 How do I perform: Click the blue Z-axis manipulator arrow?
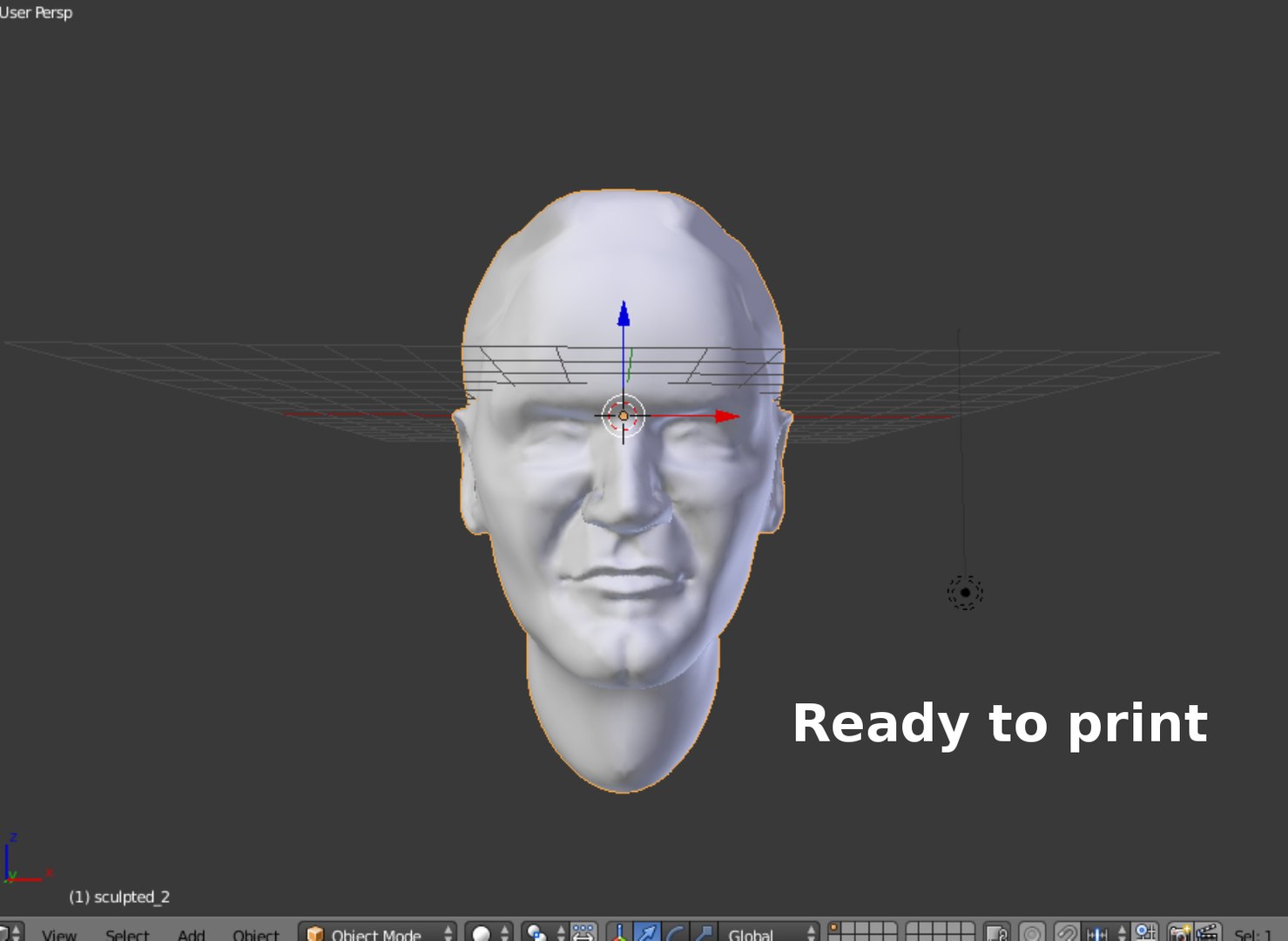click(624, 315)
